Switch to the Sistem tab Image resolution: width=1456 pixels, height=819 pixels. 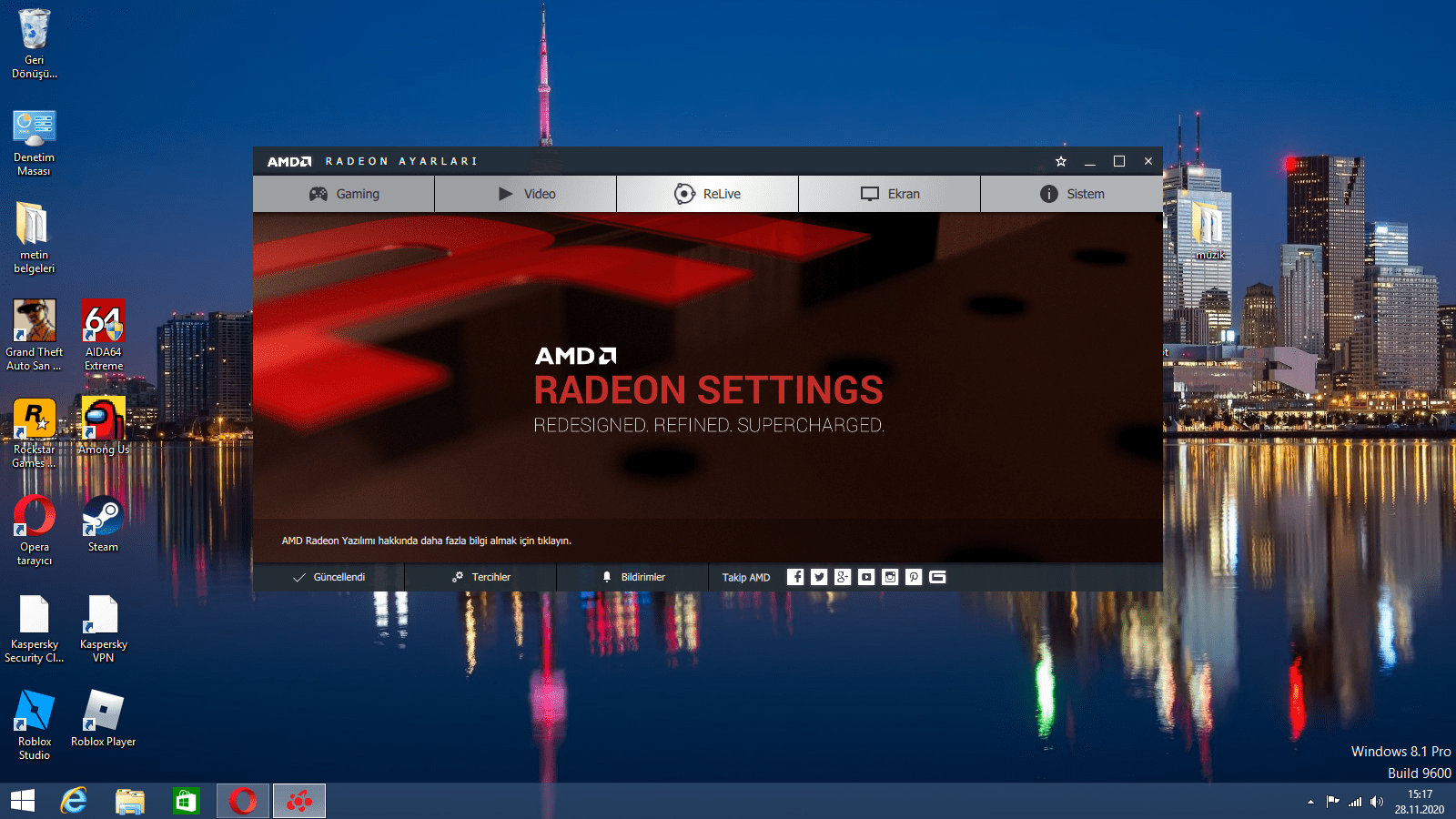click(x=1071, y=193)
